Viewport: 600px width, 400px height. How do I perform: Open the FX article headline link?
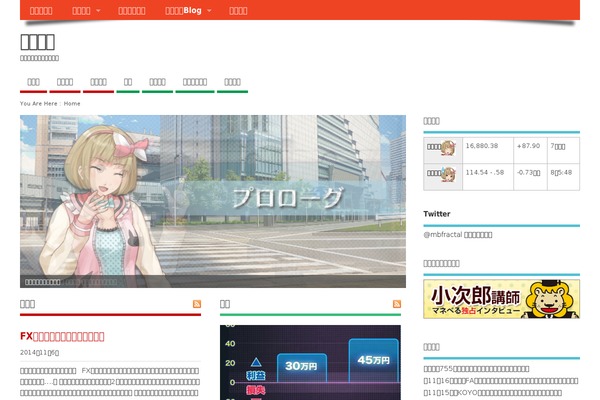coord(62,336)
